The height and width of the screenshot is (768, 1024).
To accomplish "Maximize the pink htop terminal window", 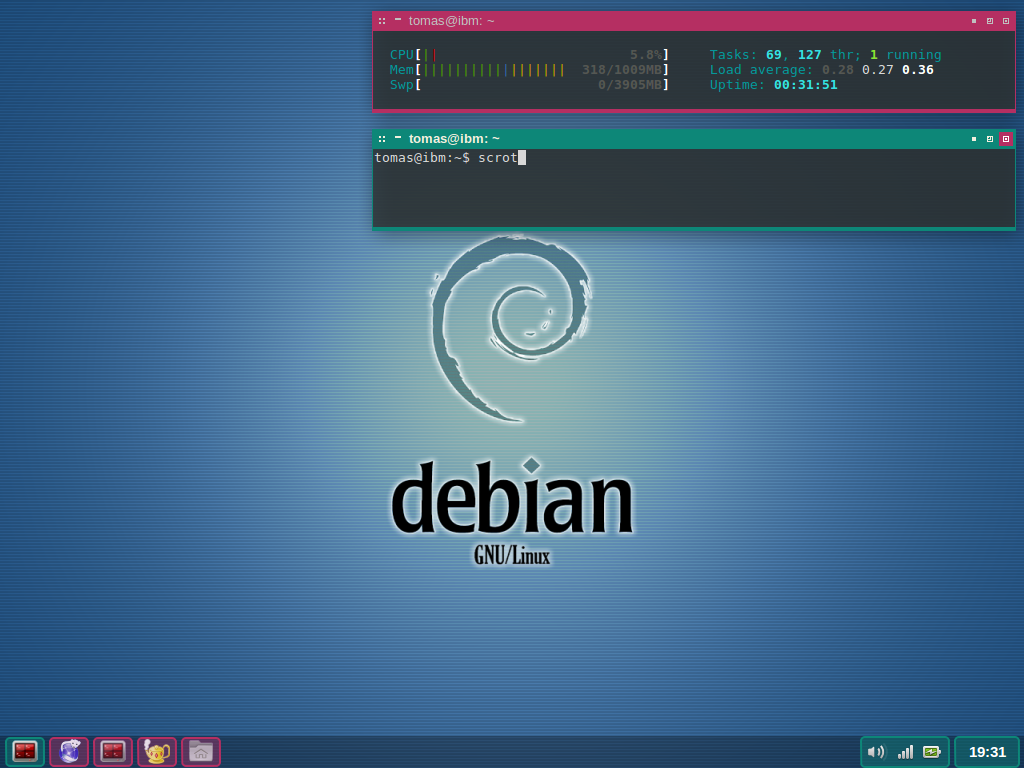I will click(x=990, y=21).
